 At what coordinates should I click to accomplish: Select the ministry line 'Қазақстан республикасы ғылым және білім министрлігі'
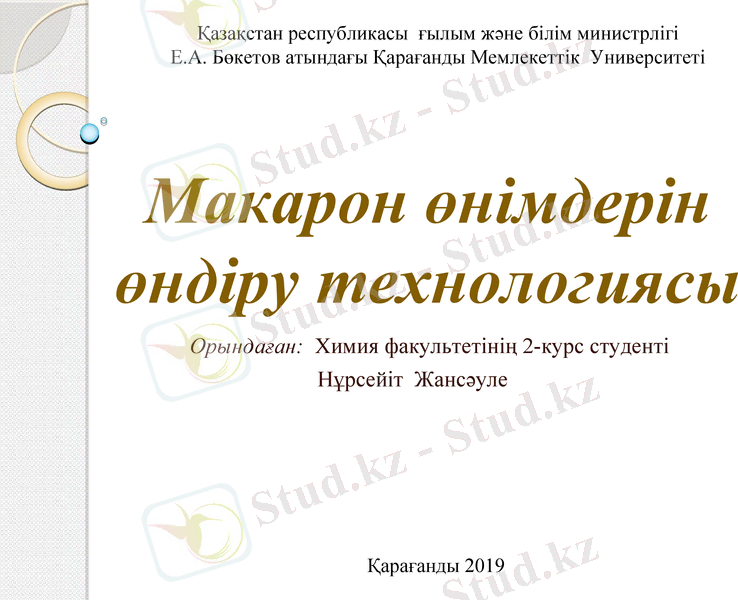[437, 34]
